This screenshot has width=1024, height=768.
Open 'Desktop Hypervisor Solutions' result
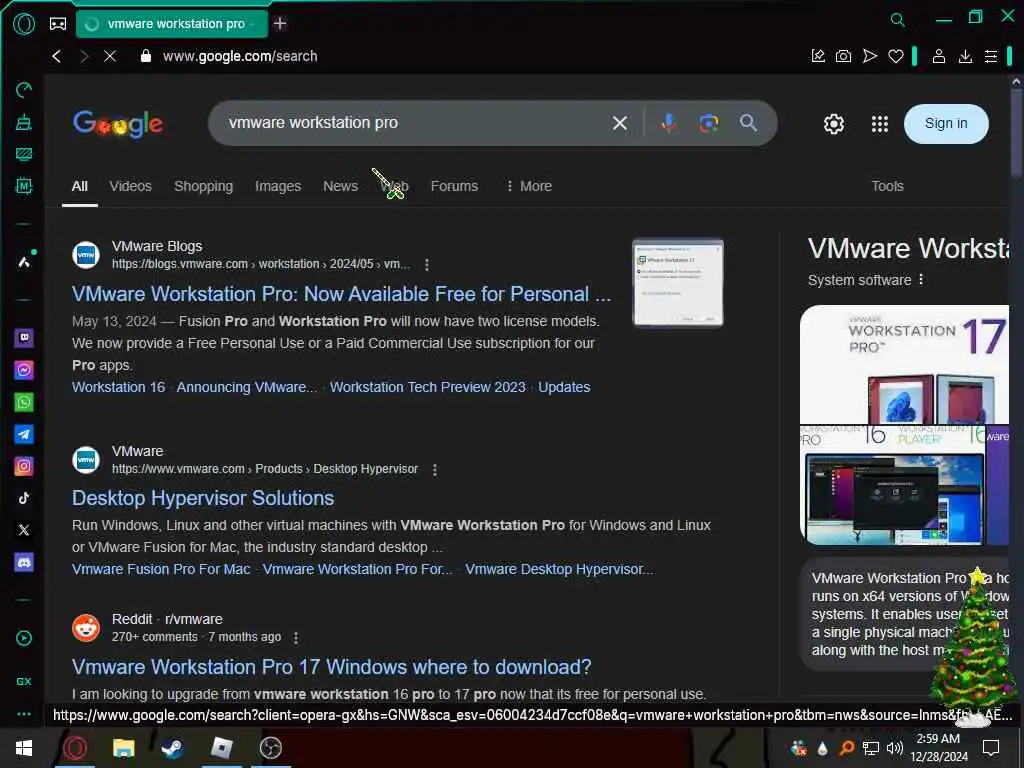click(202, 498)
